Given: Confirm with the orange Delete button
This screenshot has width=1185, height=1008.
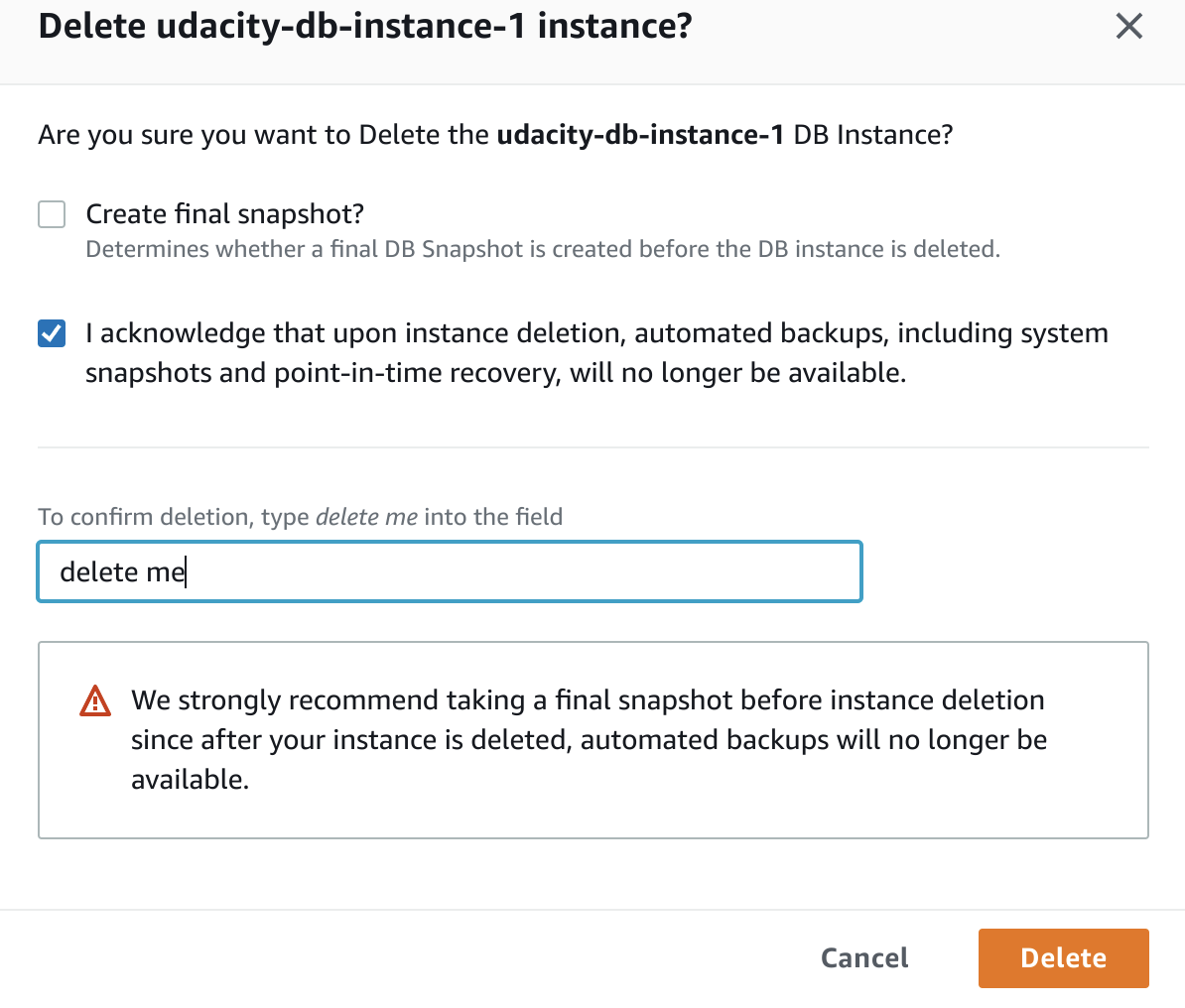Looking at the screenshot, I should pos(1063,957).
